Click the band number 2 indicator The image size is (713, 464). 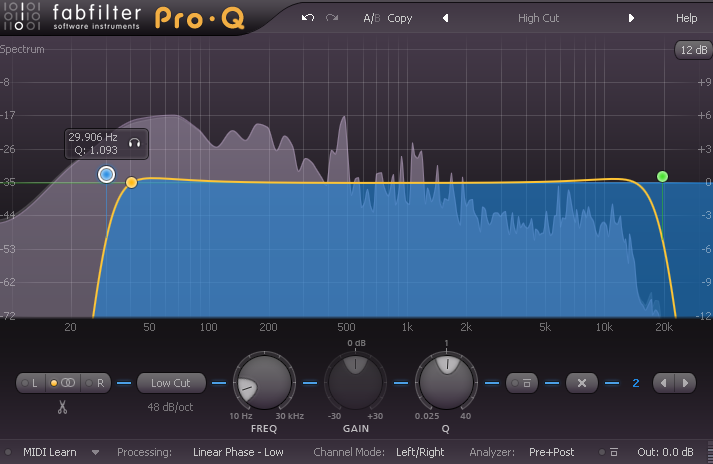coord(636,383)
